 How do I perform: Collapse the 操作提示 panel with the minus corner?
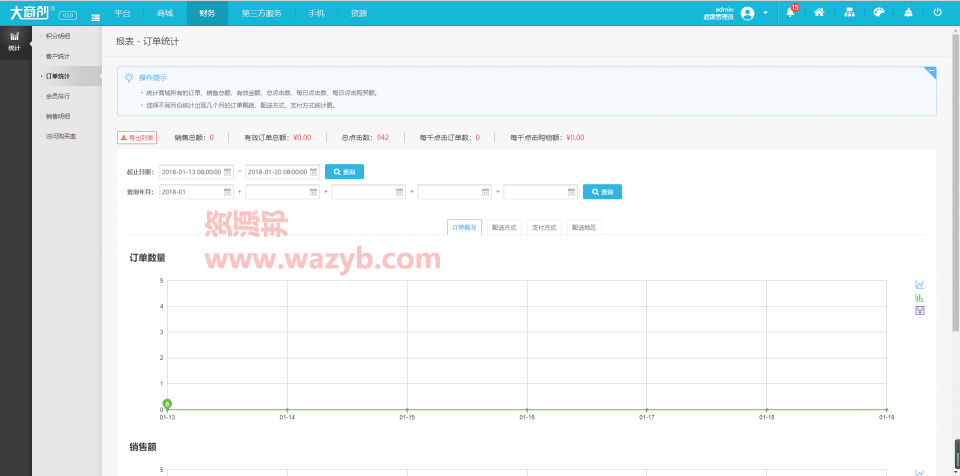[x=931, y=72]
